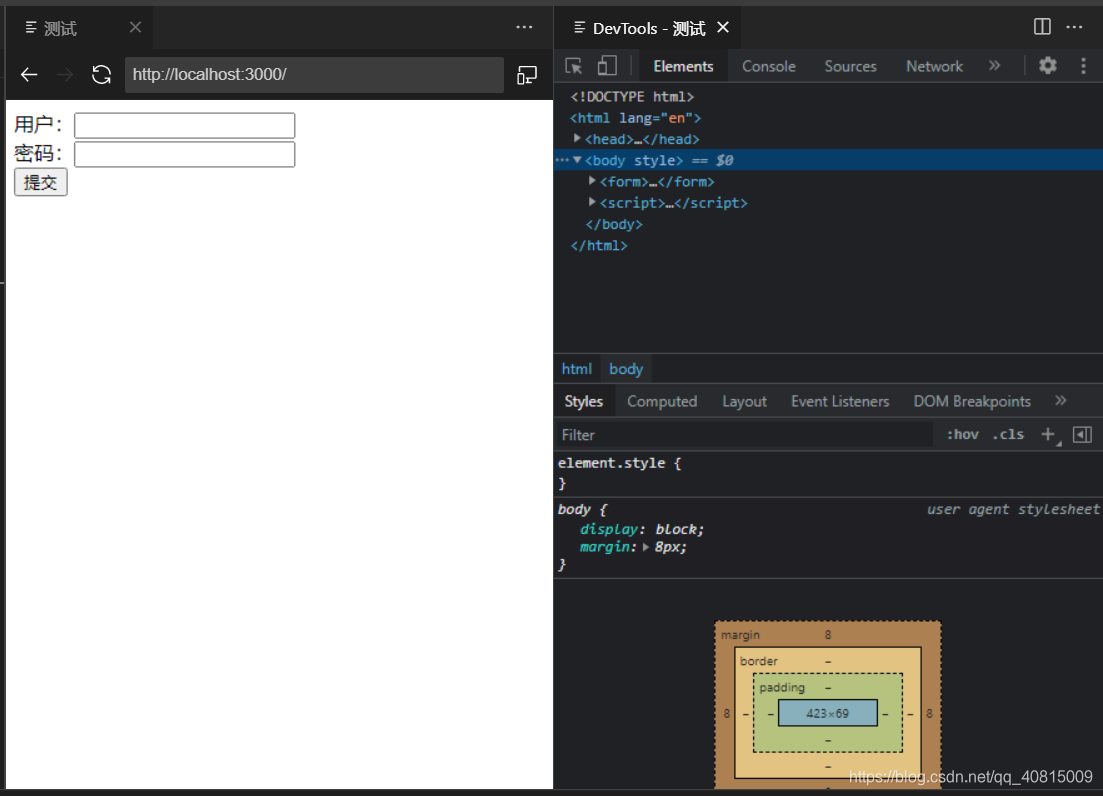Viewport: 1103px width, 796px height.
Task: Click the 提交 submit button
Action: [41, 183]
